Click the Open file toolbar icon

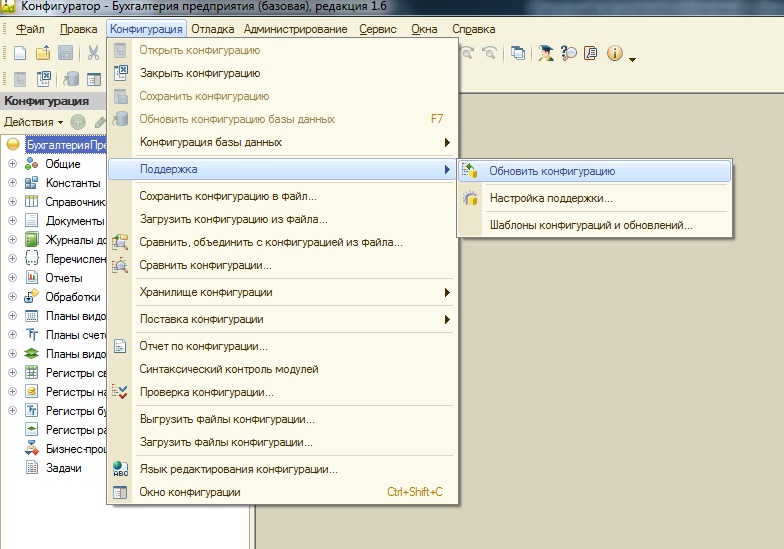pyautogui.click(x=43, y=52)
